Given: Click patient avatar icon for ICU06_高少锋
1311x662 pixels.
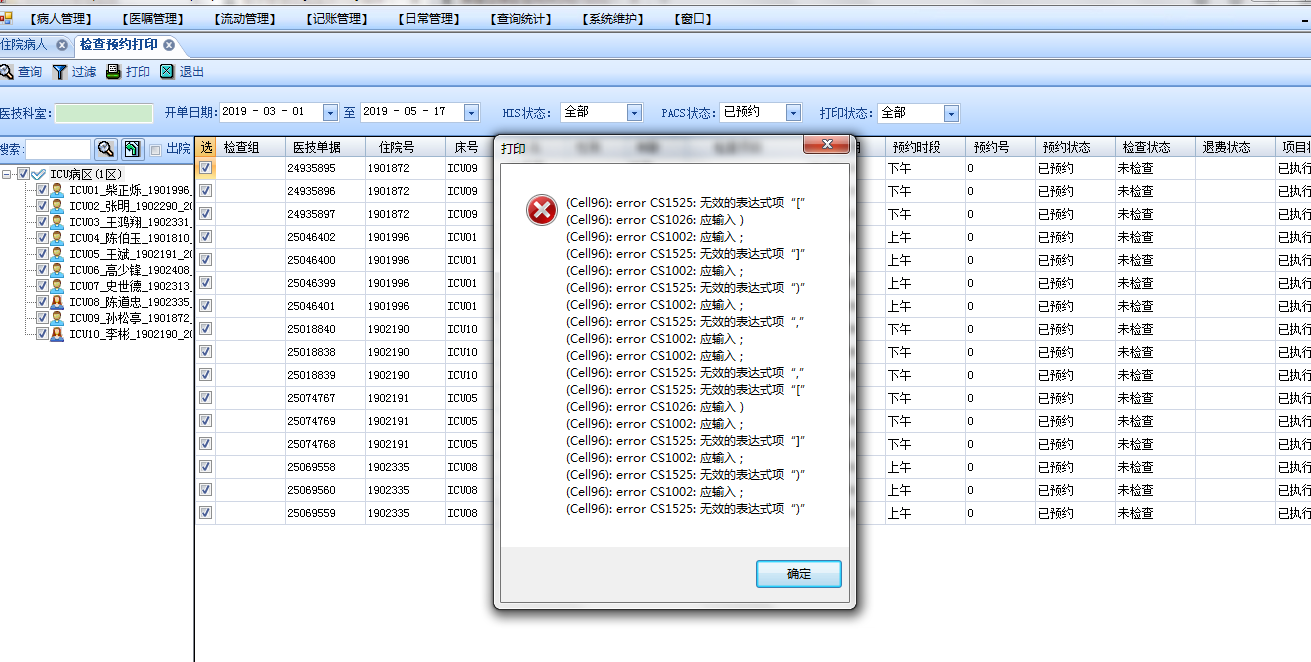Looking at the screenshot, I should pos(58,270).
